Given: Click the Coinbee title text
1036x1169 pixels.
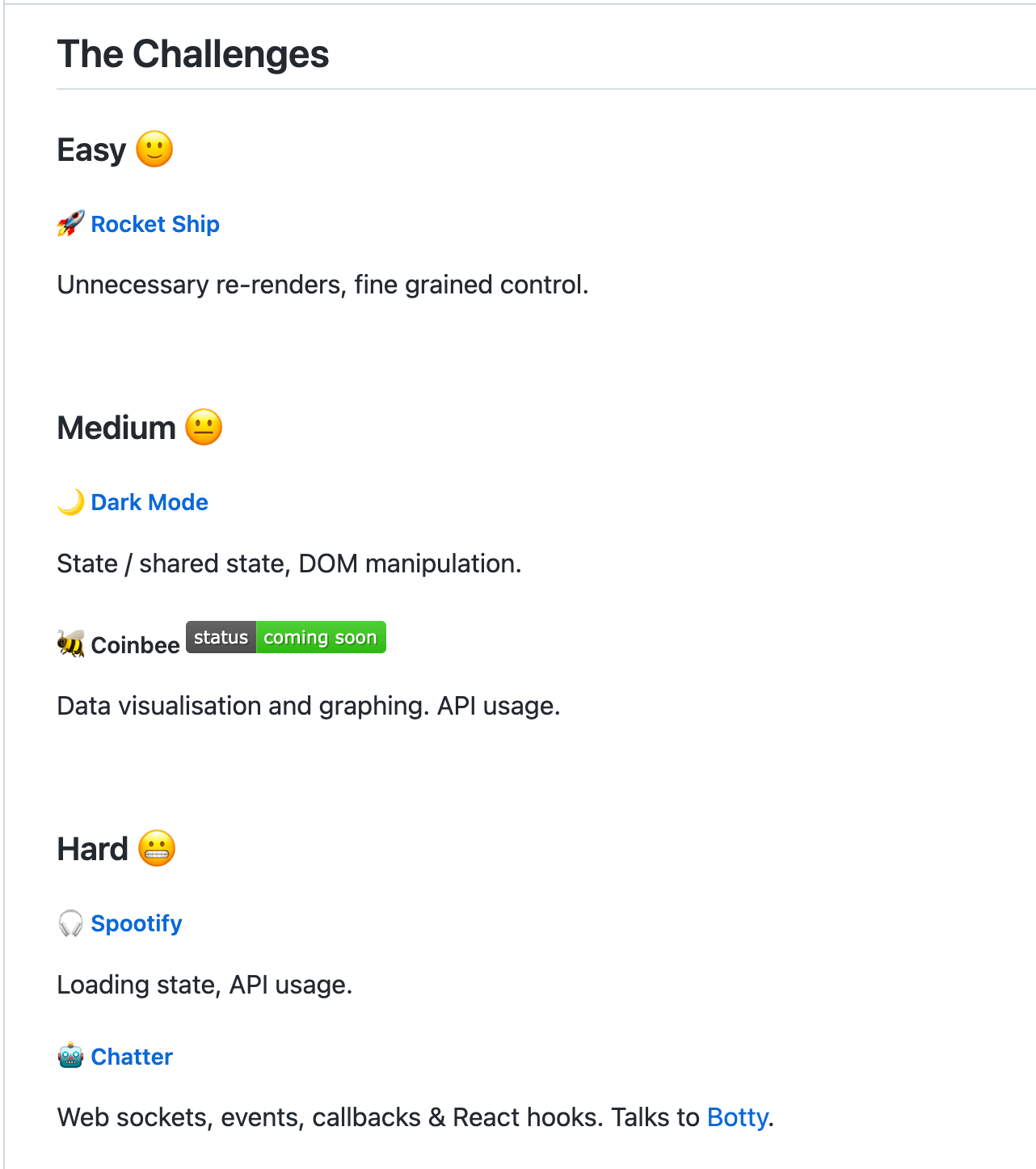Looking at the screenshot, I should tap(135, 645).
